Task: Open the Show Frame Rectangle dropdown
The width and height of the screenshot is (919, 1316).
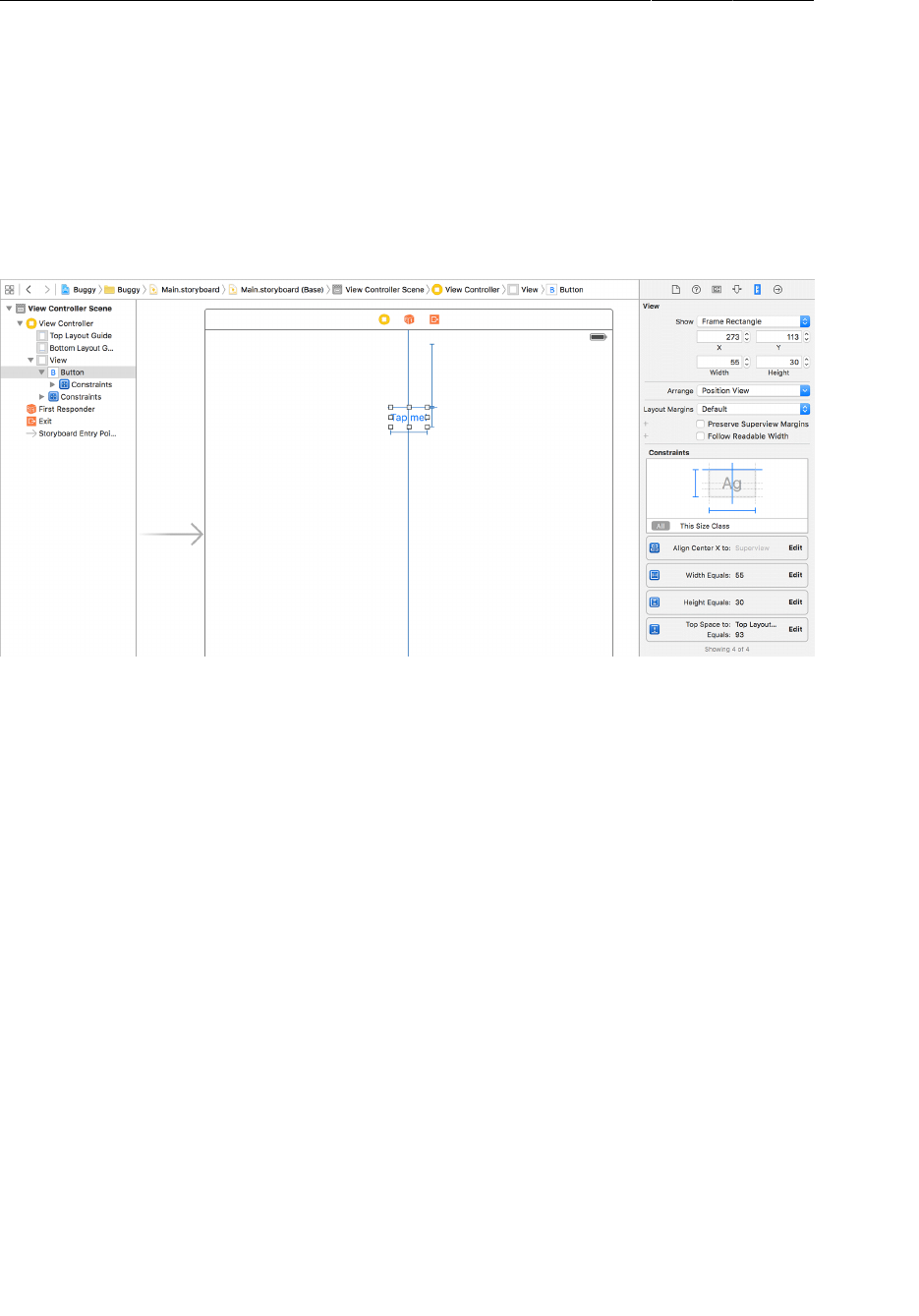Action: (x=754, y=321)
